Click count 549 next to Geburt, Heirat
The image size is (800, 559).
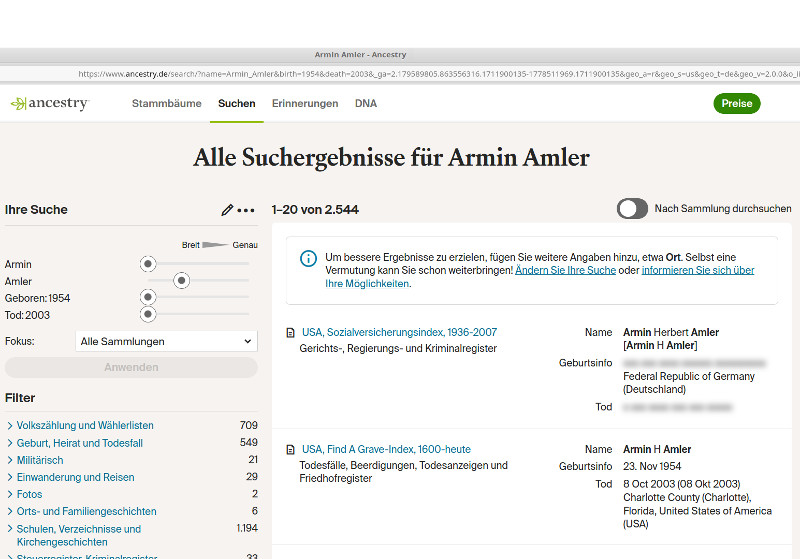[x=248, y=442]
